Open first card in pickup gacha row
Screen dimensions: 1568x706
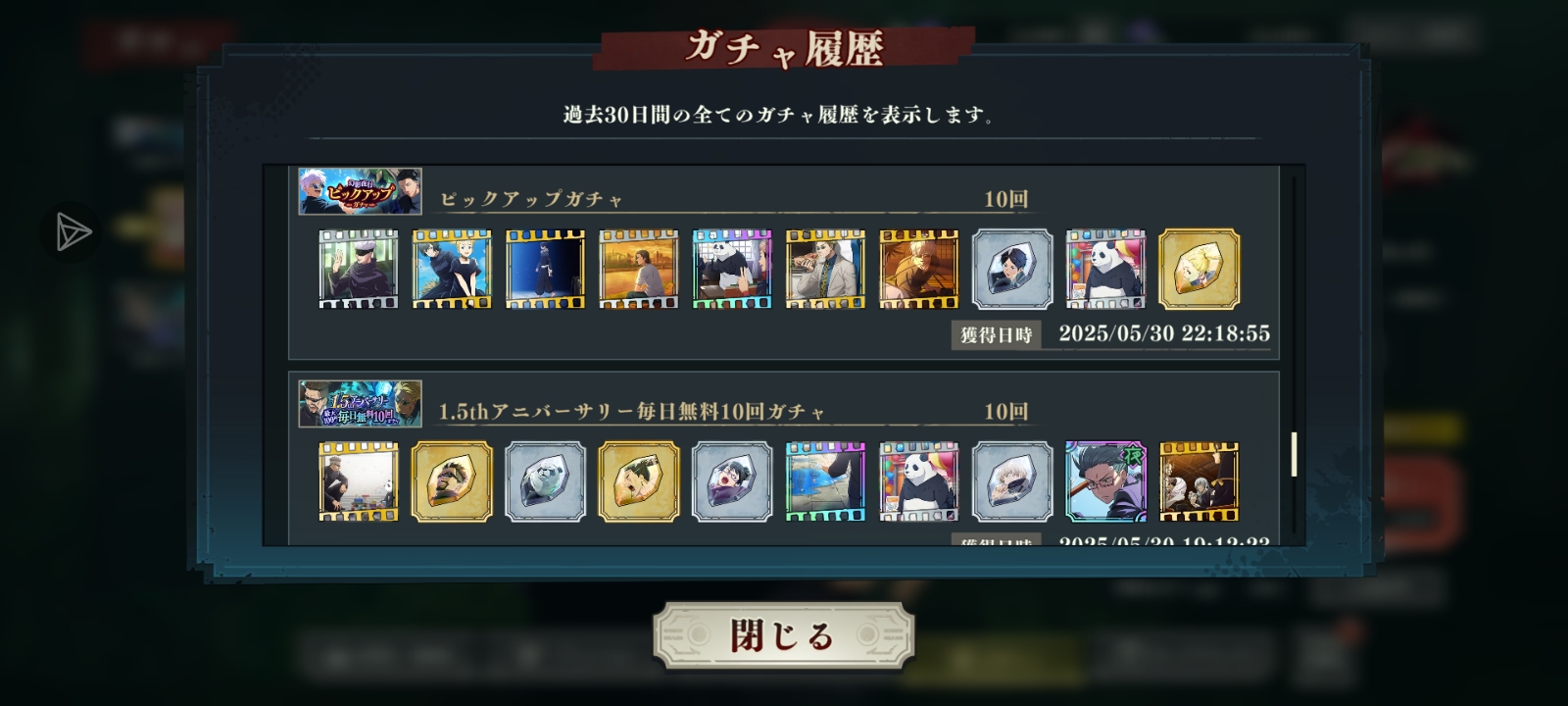(x=359, y=269)
